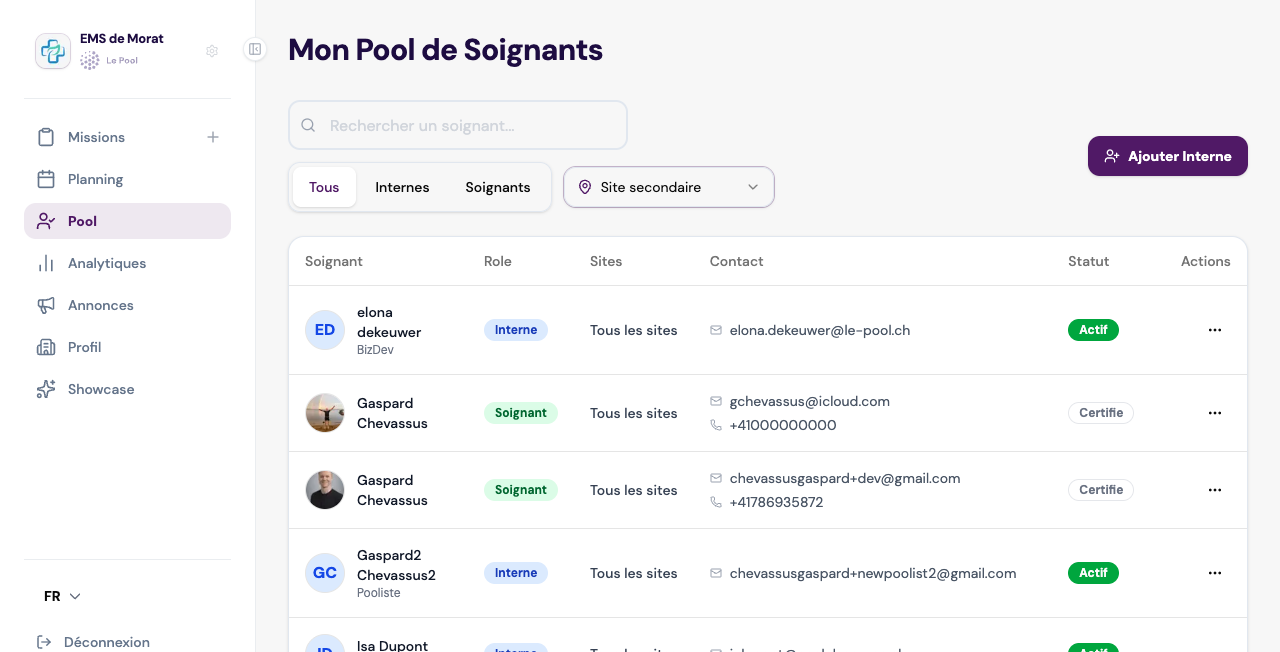This screenshot has height=652, width=1280.
Task: Select the Soignants filter tab
Action: (498, 187)
